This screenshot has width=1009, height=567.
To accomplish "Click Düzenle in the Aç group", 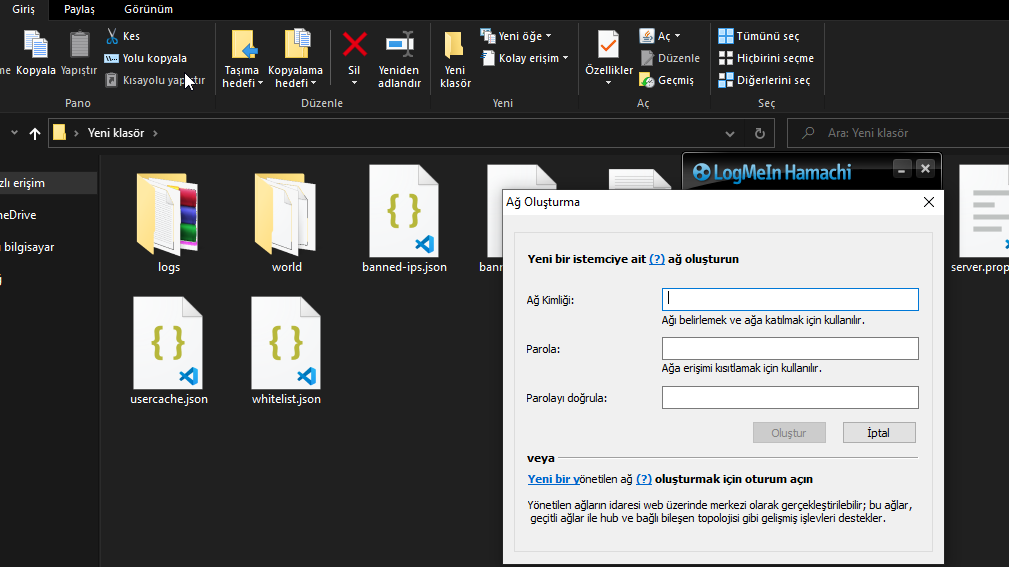I will click(670, 58).
